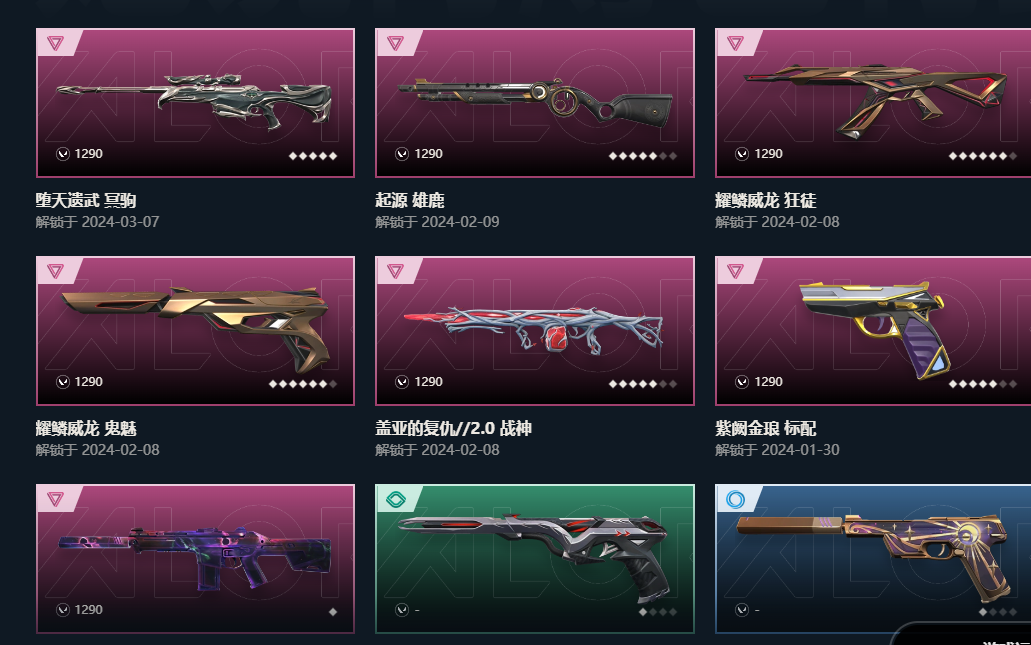Open the 盖亚的复仇//2.0 战神 skin thumbnail
The height and width of the screenshot is (645, 1031).
coord(535,331)
